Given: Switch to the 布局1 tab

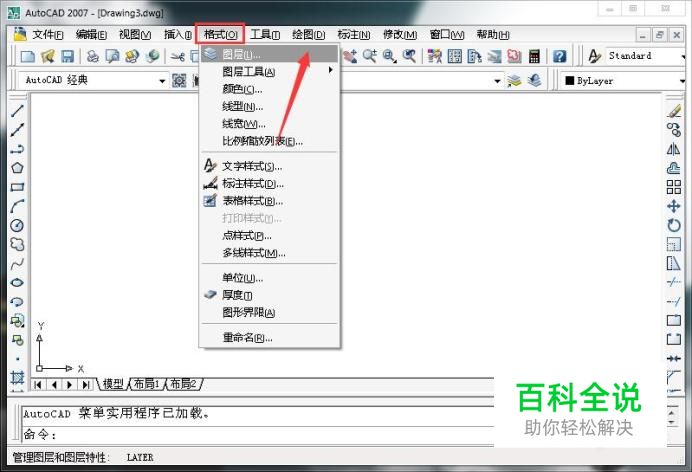Looking at the screenshot, I should click(147, 384).
